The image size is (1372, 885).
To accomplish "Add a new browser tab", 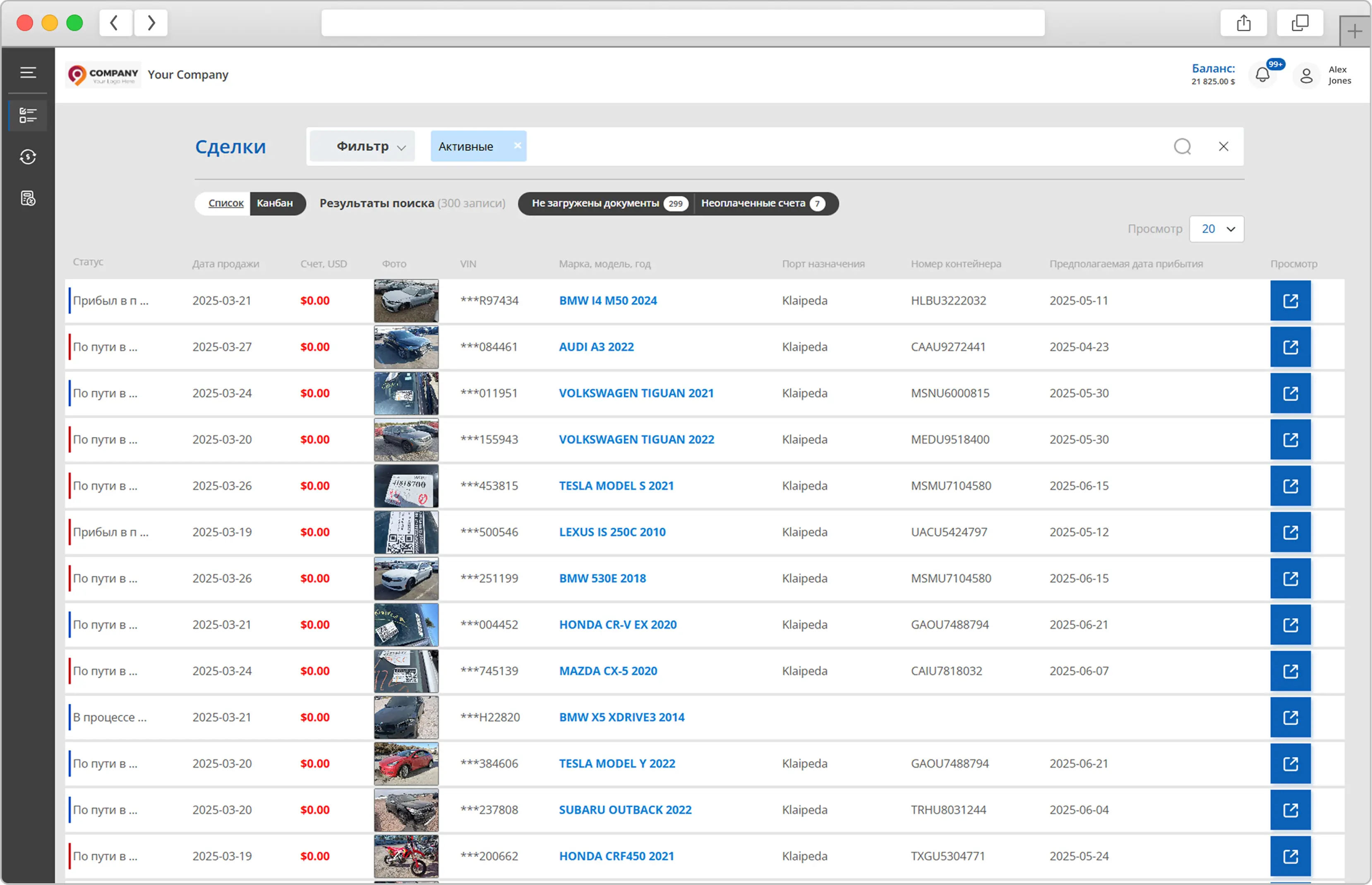I will point(1354,31).
